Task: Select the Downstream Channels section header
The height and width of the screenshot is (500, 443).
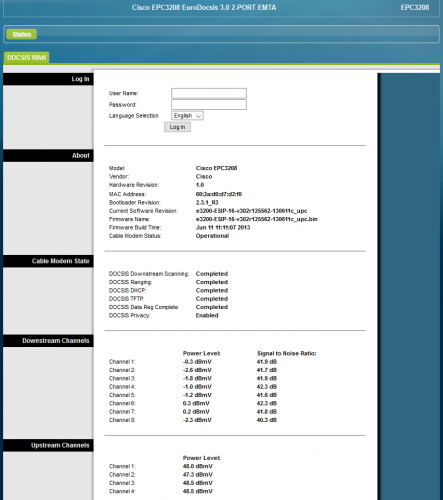Action: [48, 341]
